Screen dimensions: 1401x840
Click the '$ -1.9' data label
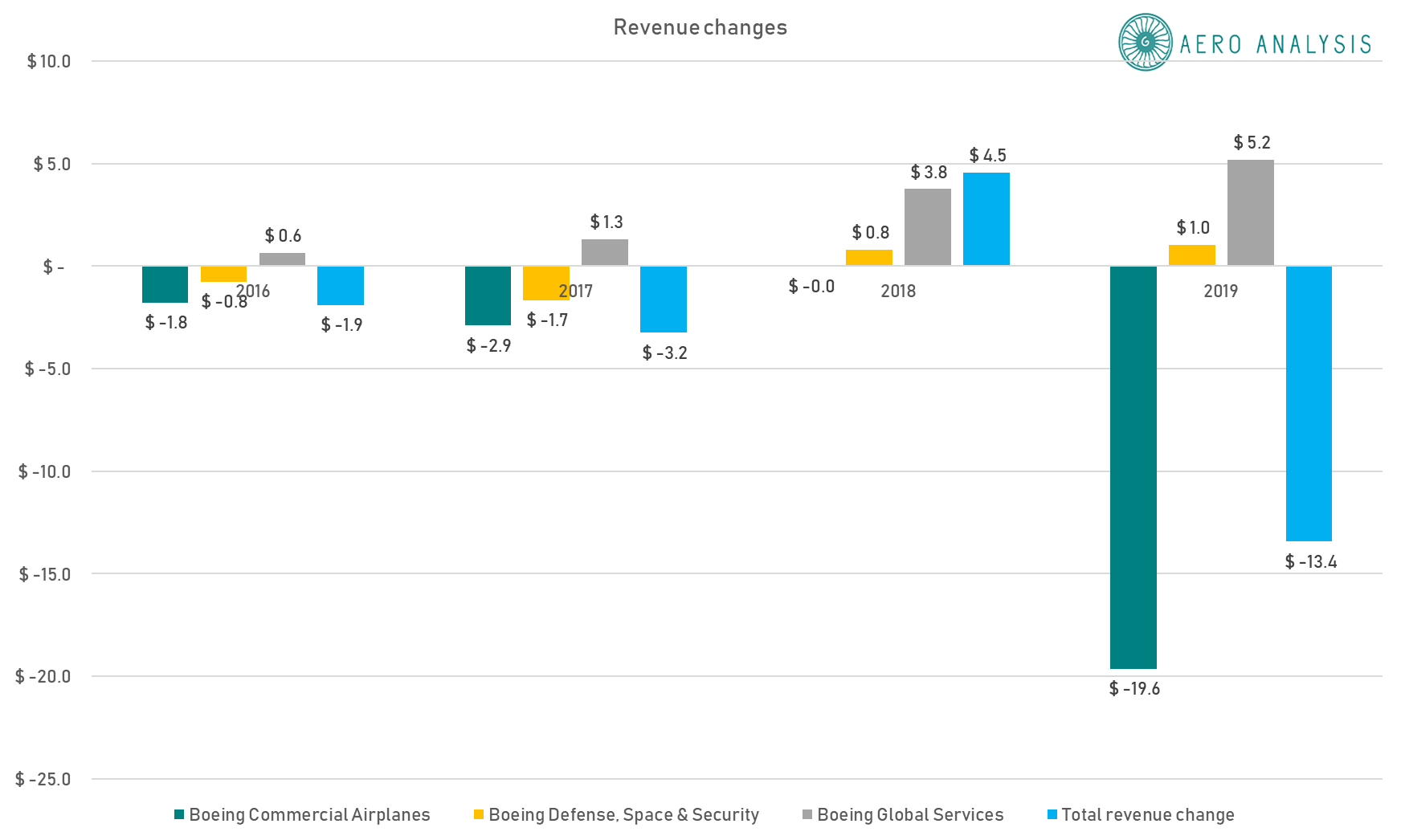coord(341,325)
